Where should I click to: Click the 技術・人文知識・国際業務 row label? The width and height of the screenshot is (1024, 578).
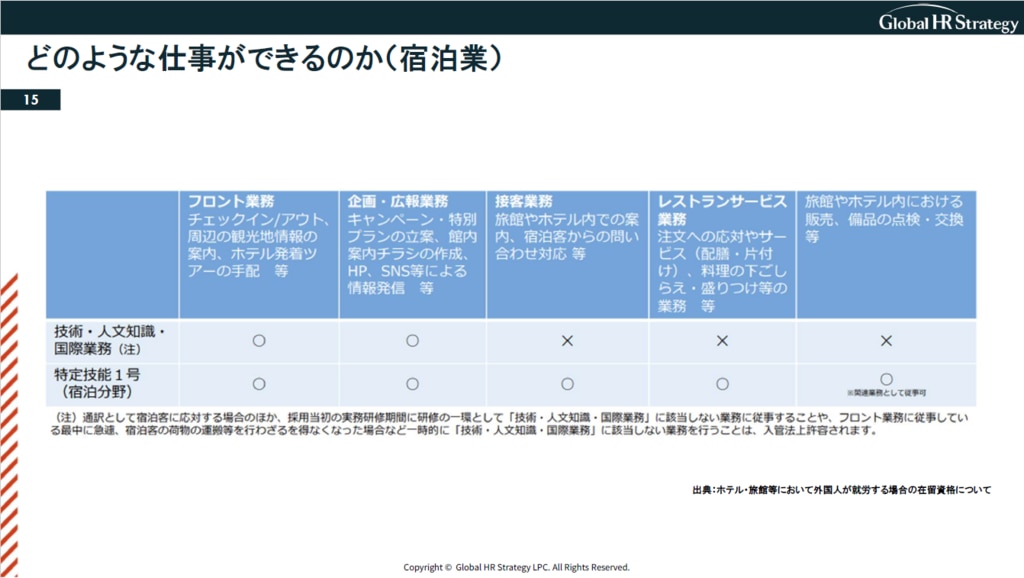point(112,340)
